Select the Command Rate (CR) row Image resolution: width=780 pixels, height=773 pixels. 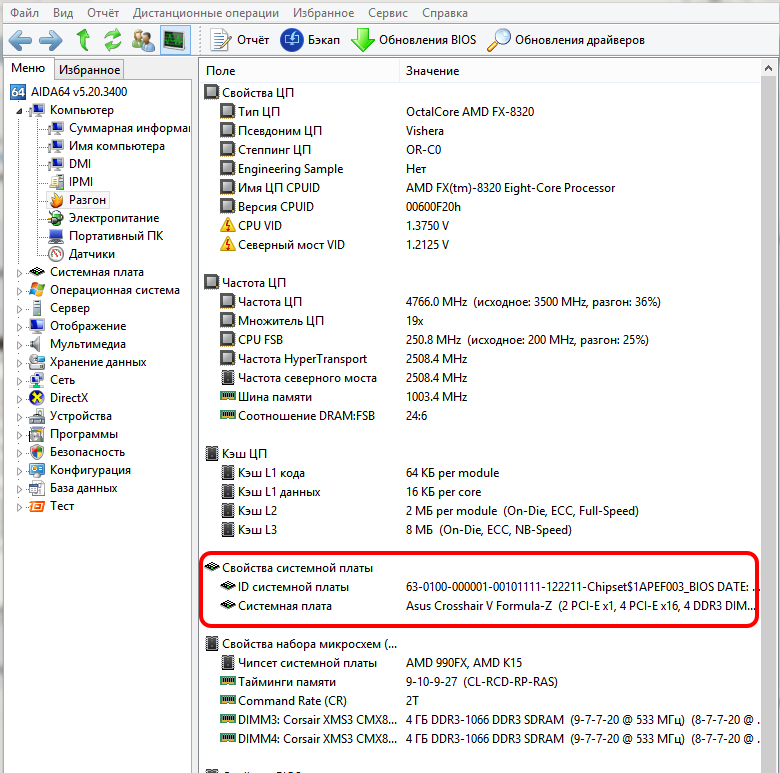481,701
